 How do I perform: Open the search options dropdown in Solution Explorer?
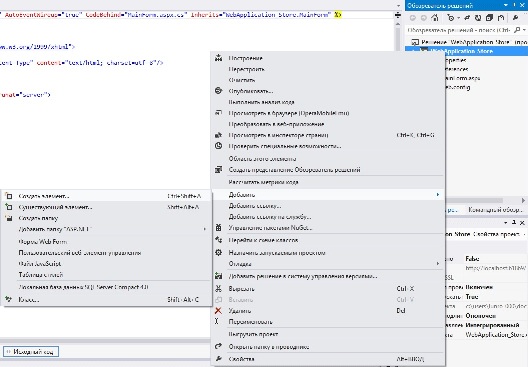524,30
